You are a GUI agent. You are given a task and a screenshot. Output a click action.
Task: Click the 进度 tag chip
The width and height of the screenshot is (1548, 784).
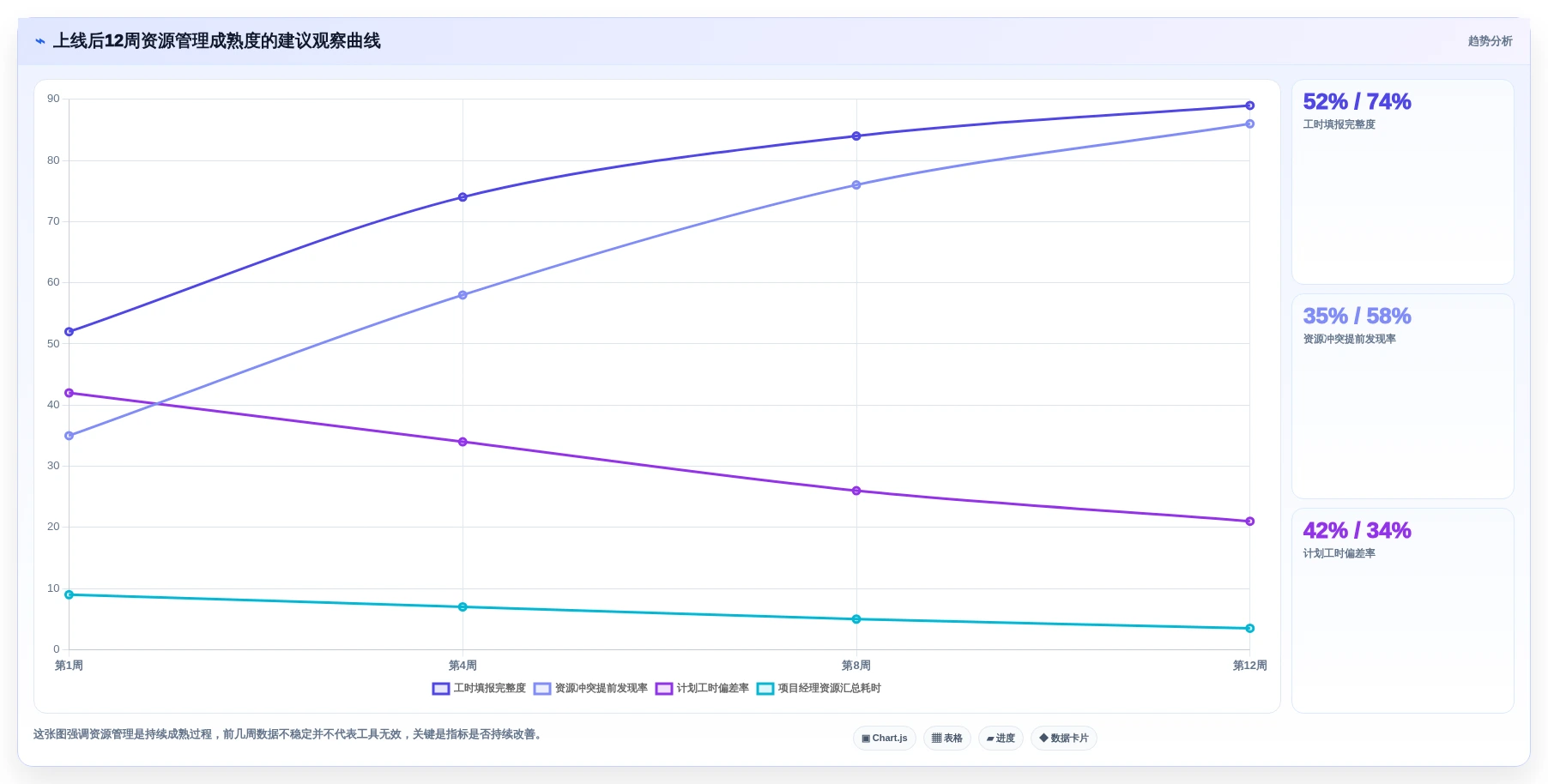[x=1001, y=738]
